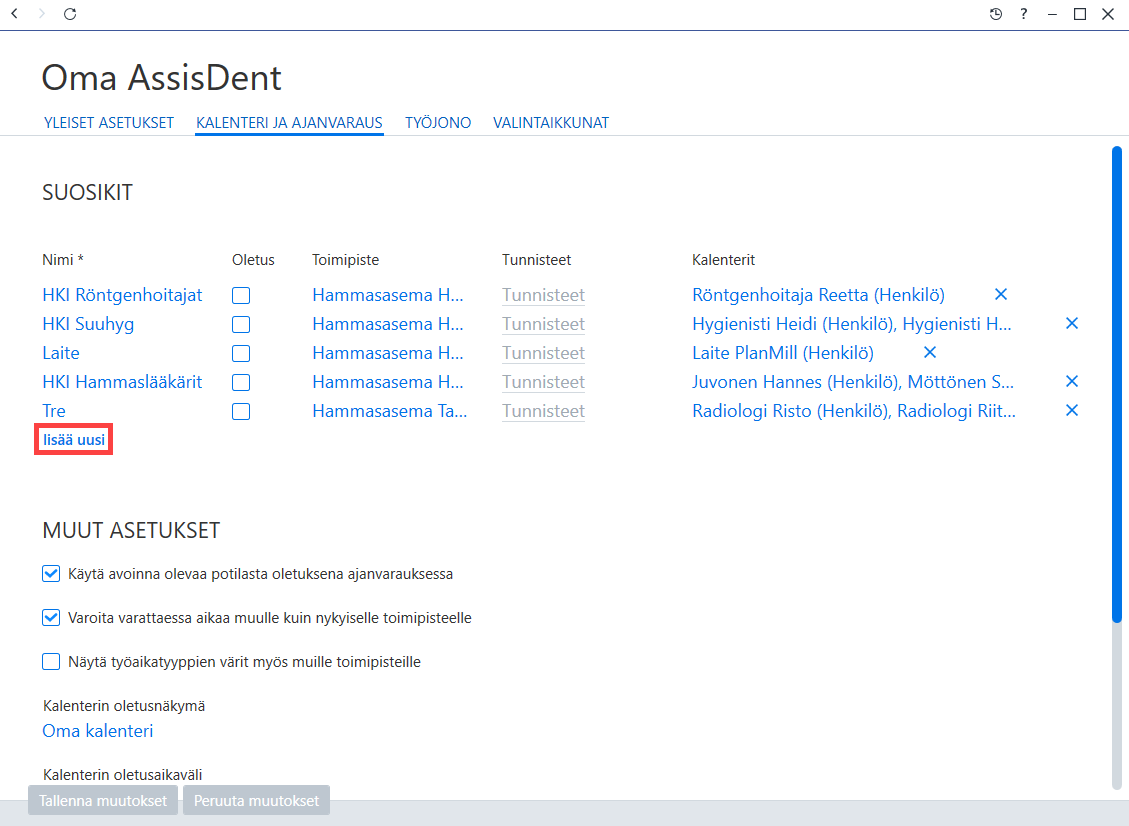Open help with the question mark icon

tap(1023, 14)
